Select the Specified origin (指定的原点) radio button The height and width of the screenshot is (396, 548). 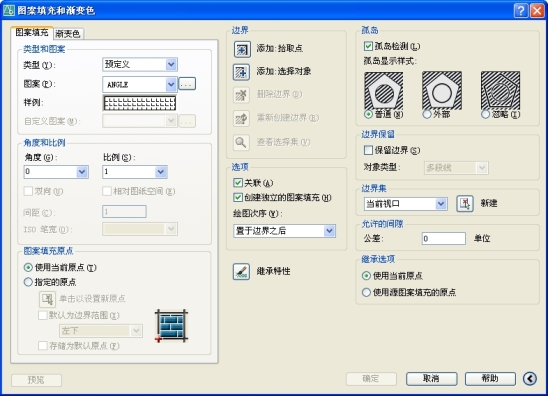click(x=28, y=282)
